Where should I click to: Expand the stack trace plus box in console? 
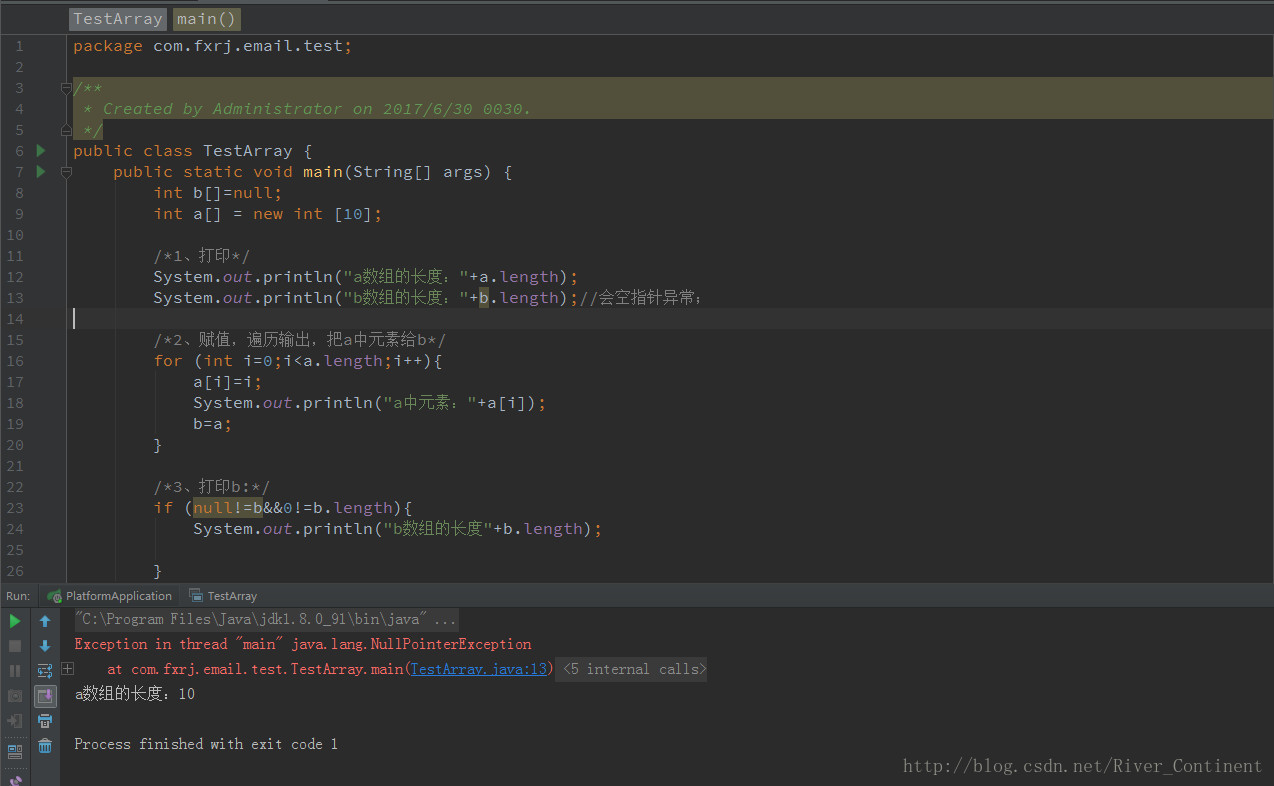click(x=67, y=669)
